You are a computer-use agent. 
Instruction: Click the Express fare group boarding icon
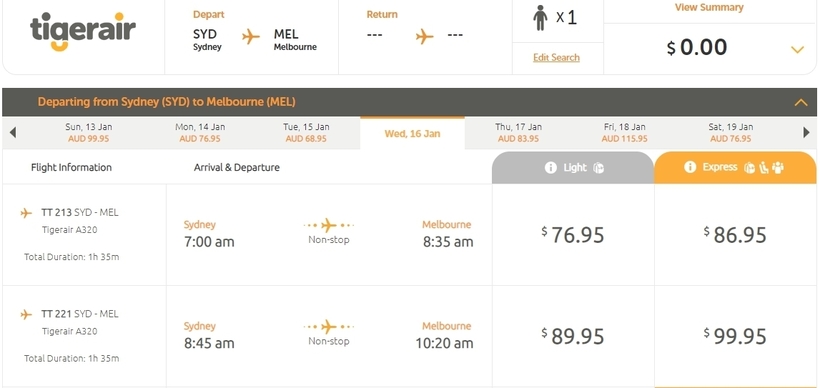[x=778, y=167]
